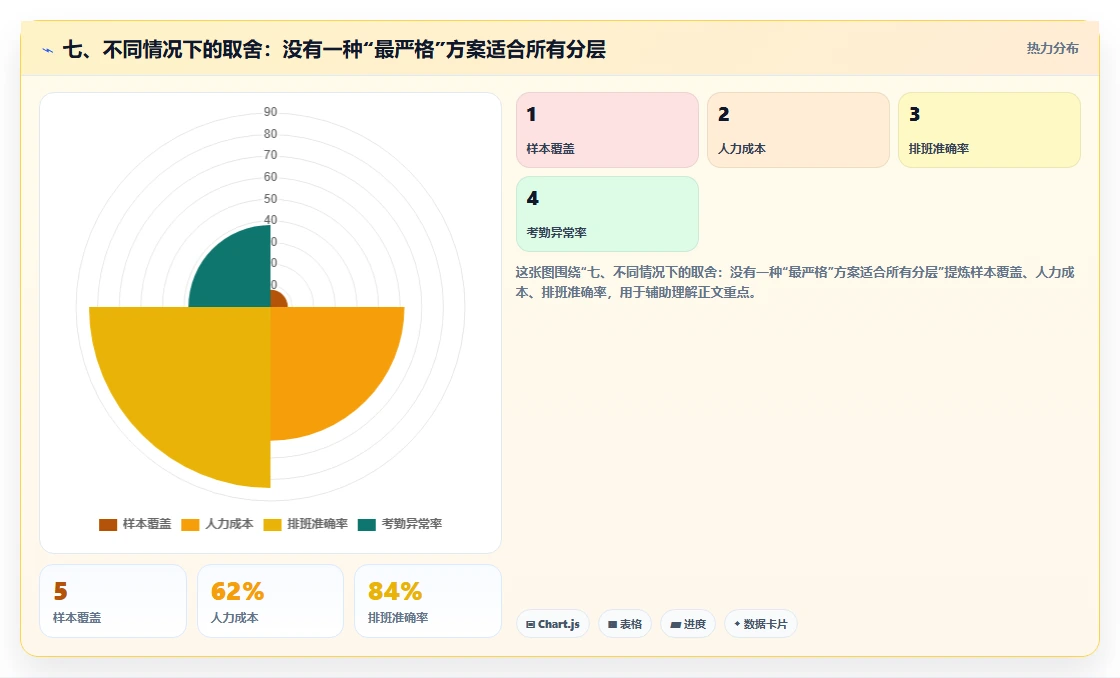Click the small icon before the section title
The width and height of the screenshot is (1120, 678).
point(48,50)
